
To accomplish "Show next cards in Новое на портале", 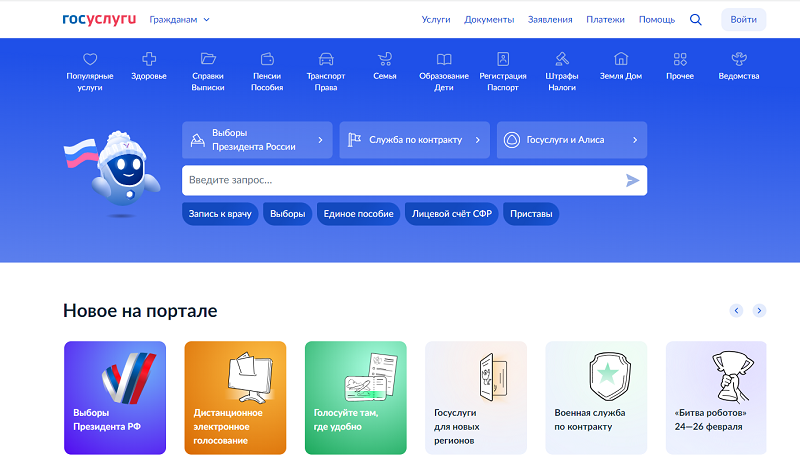I will pyautogui.click(x=759, y=311).
